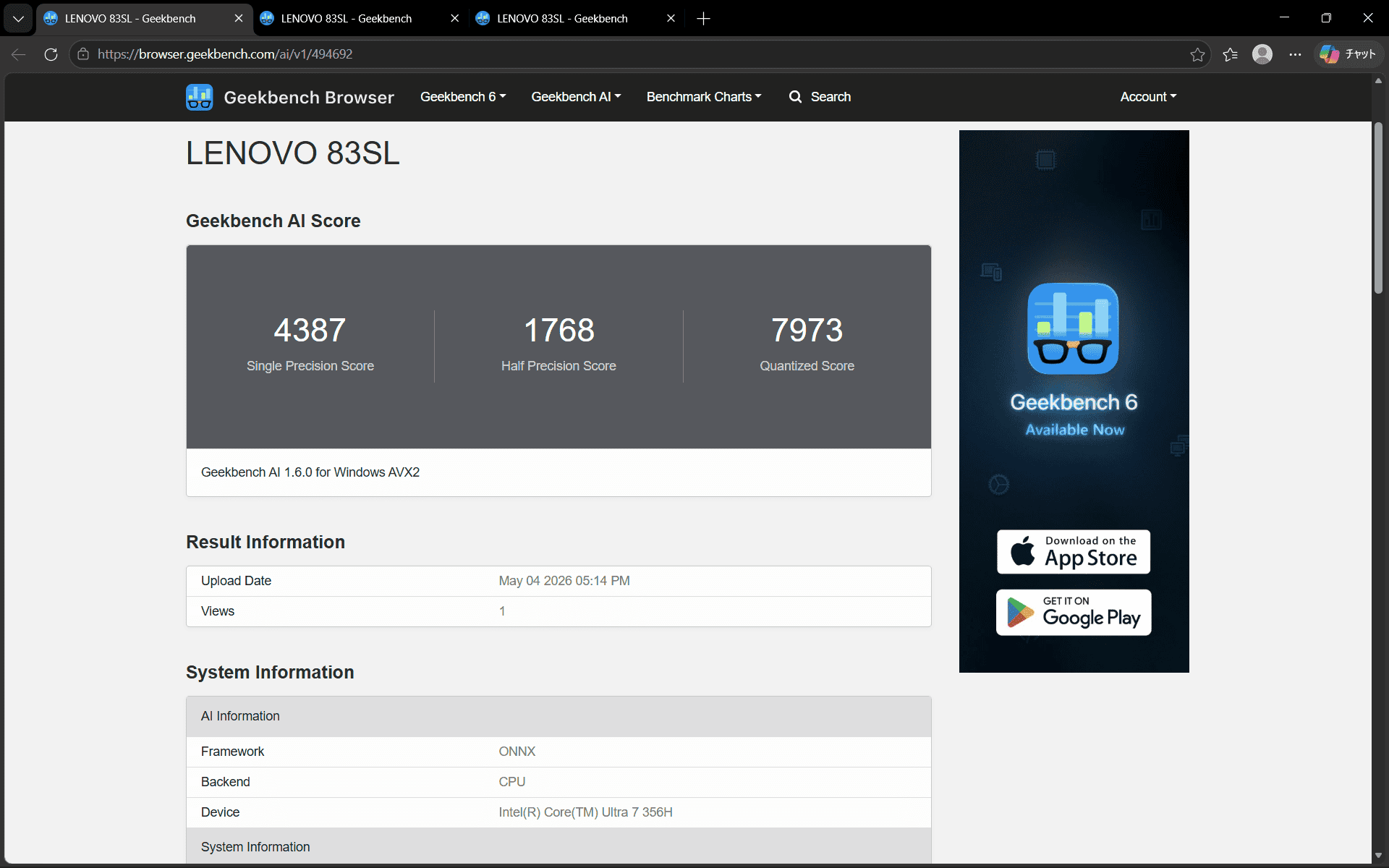Click the ONNX framework value
This screenshot has height=868, width=1389.
517,752
